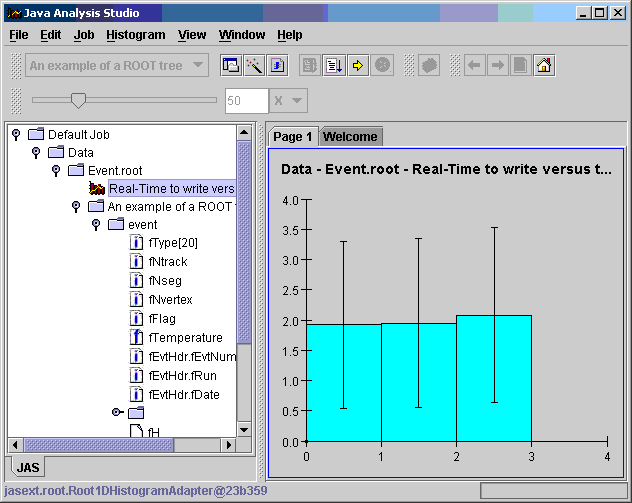This screenshot has height=503, width=632.
Task: Select the fEvtHdr.fRun tree entry
Action: [182, 376]
